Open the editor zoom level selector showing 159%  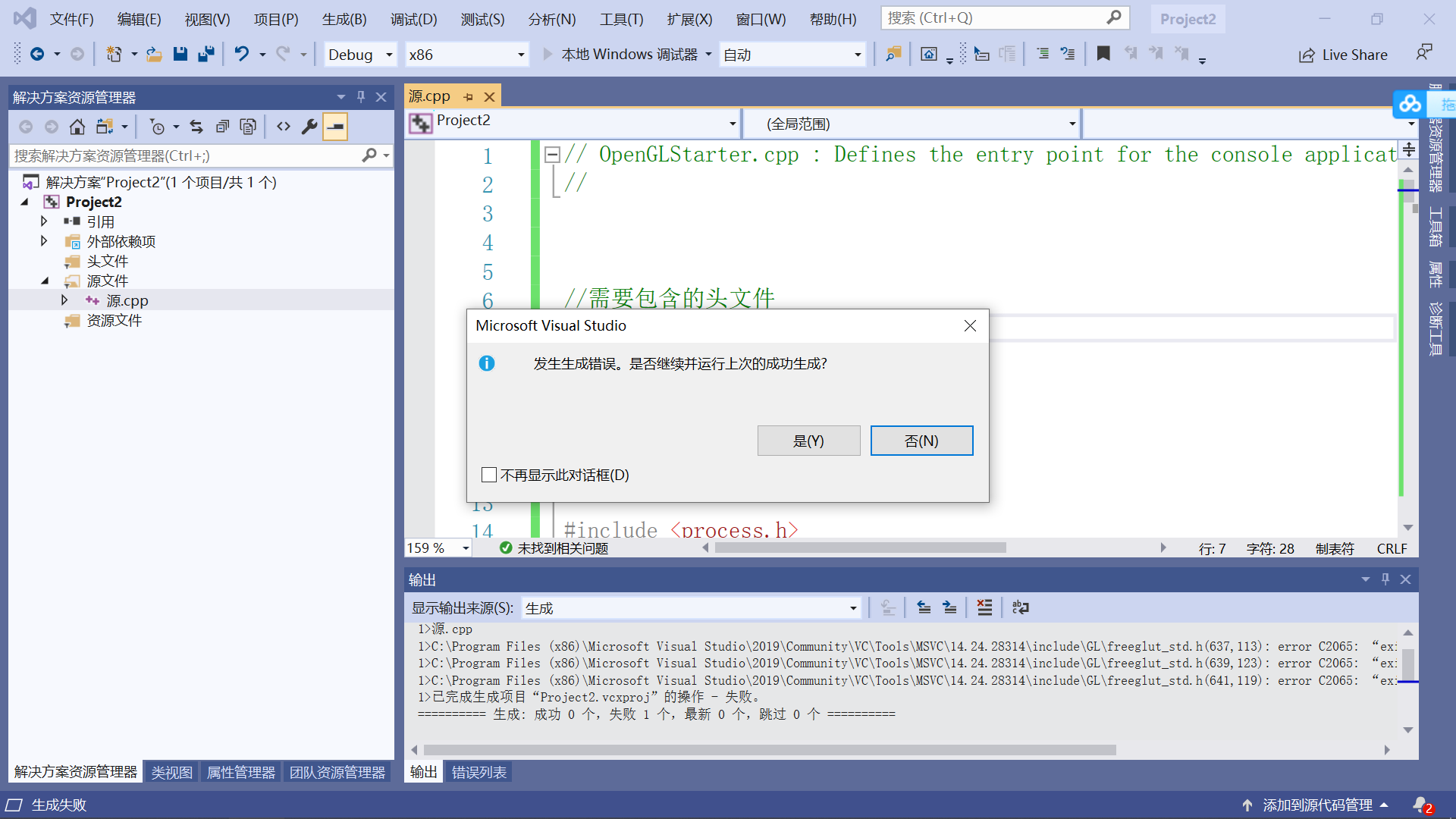[438, 548]
